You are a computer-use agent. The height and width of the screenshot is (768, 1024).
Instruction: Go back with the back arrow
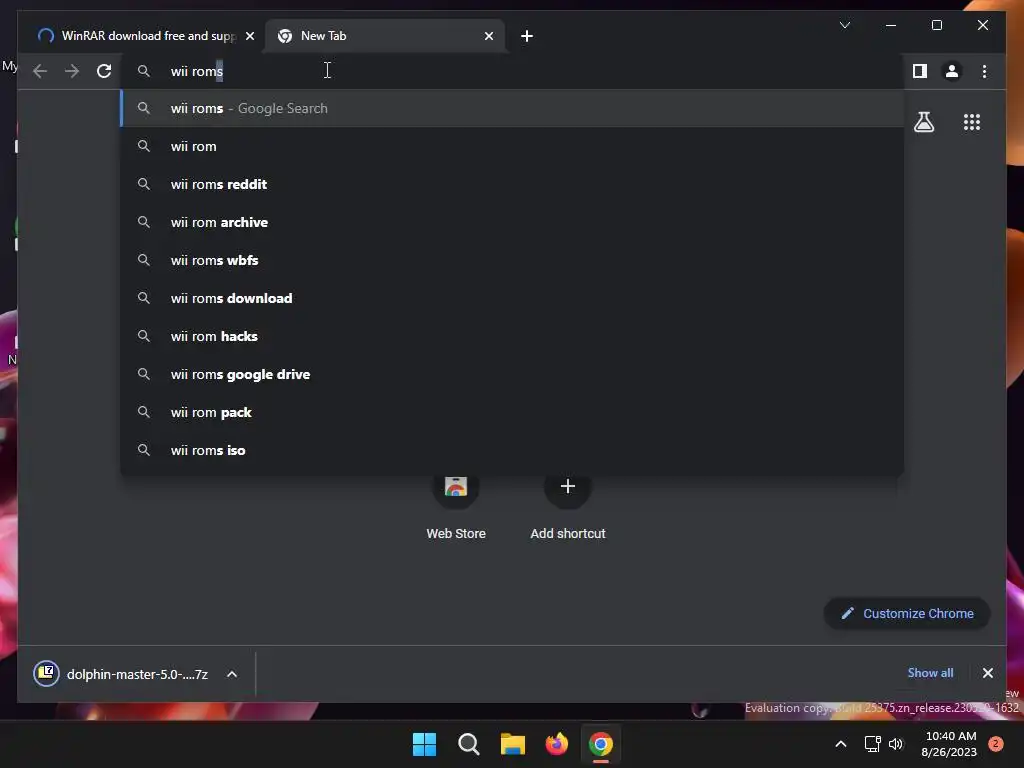[40, 71]
